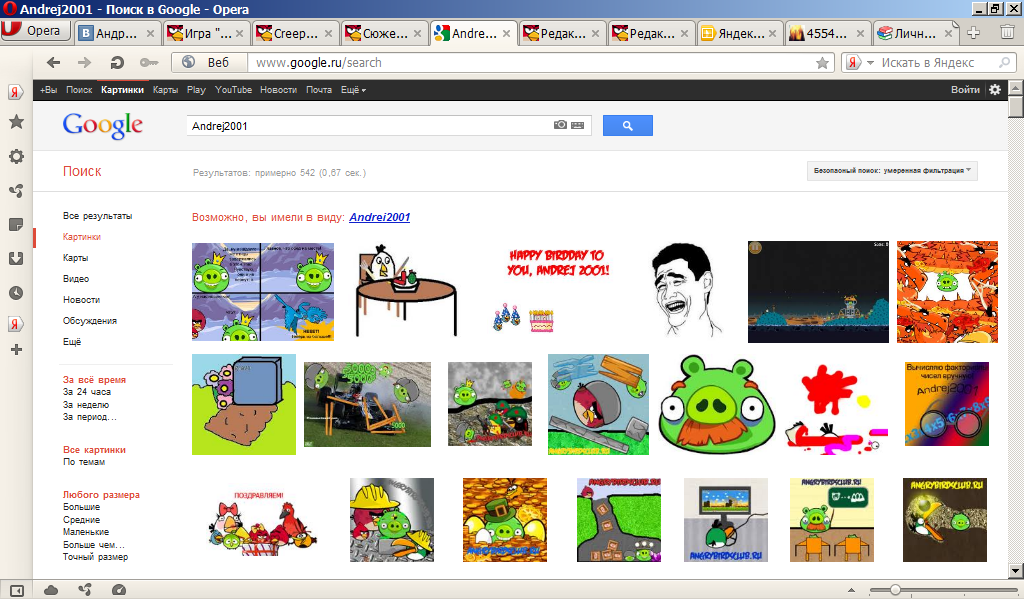Select 'По темам' image grouping
Viewport: 1024px width, 600px height.
84,462
